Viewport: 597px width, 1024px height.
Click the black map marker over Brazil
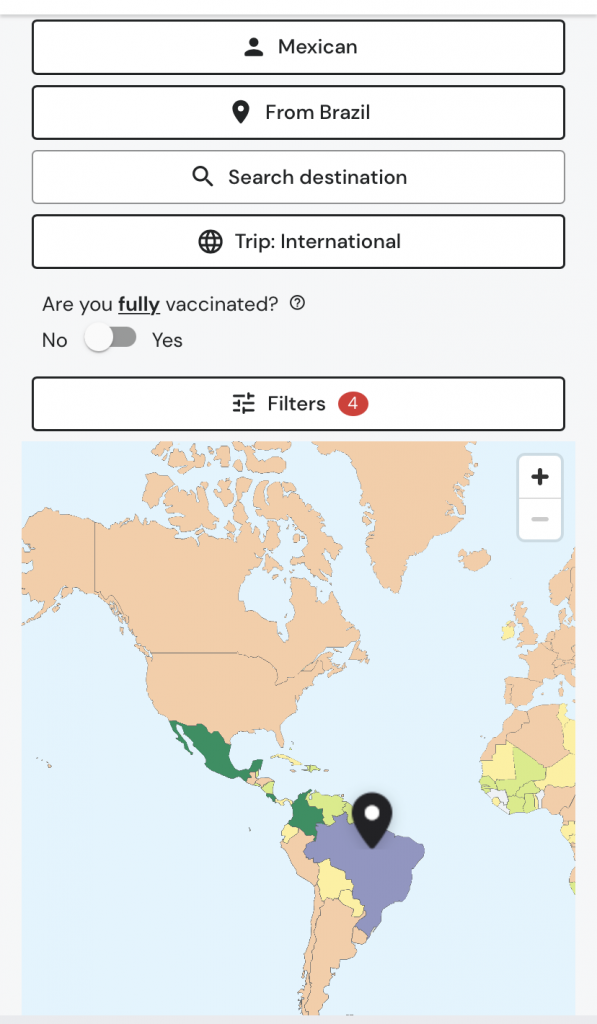pos(372,820)
